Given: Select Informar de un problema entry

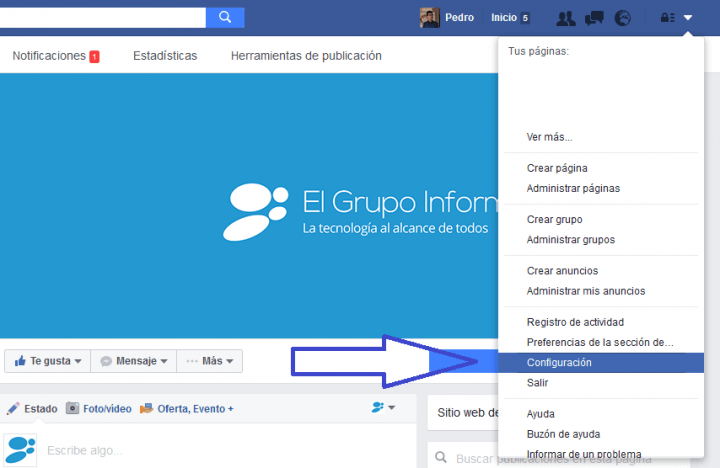Looking at the screenshot, I should [584, 454].
